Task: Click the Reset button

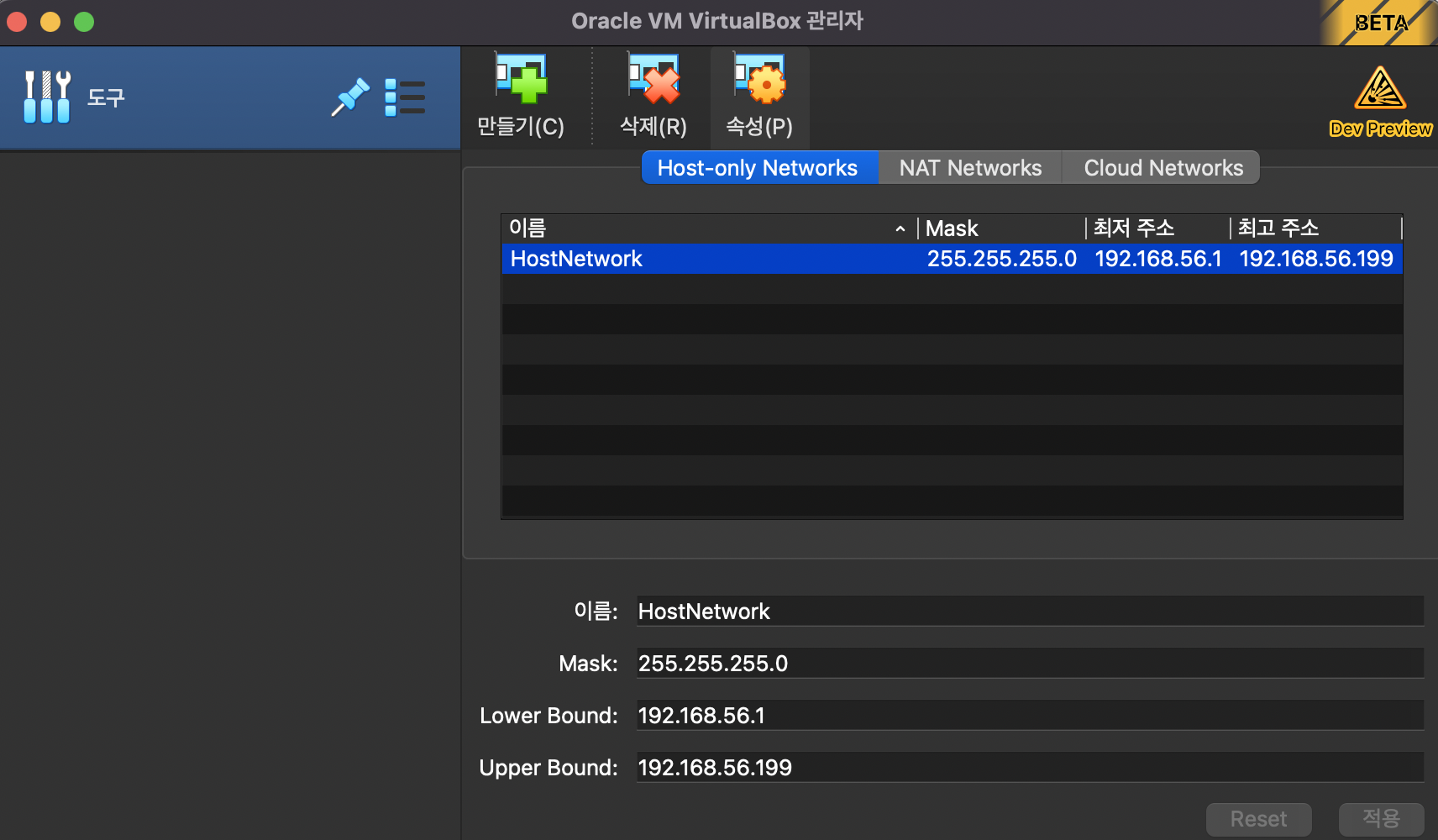Action: point(1258,819)
